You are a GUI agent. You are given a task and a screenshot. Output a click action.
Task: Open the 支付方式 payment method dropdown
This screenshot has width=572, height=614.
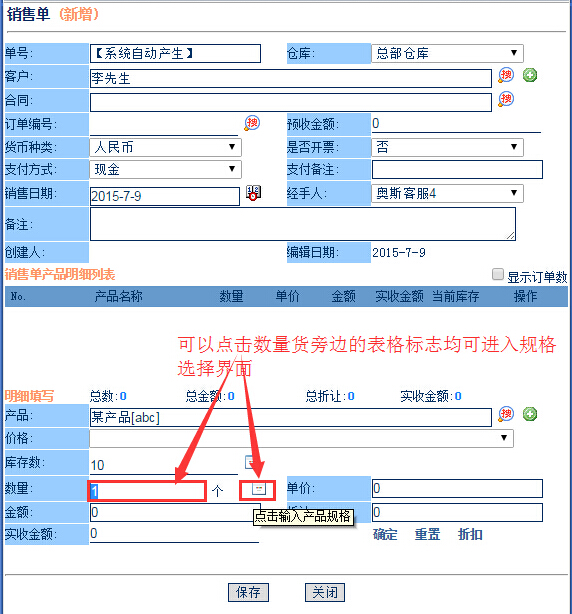click(x=165, y=169)
